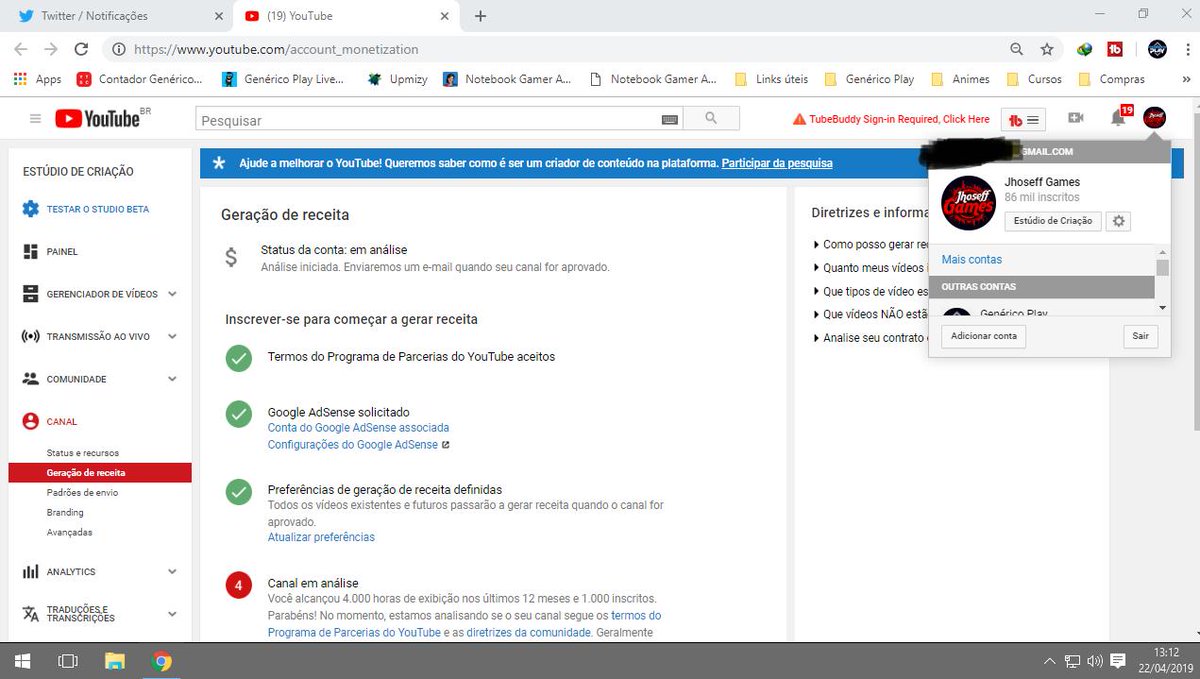
Task: Click the Jhoseff Games channel avatar
Action: click(x=968, y=203)
